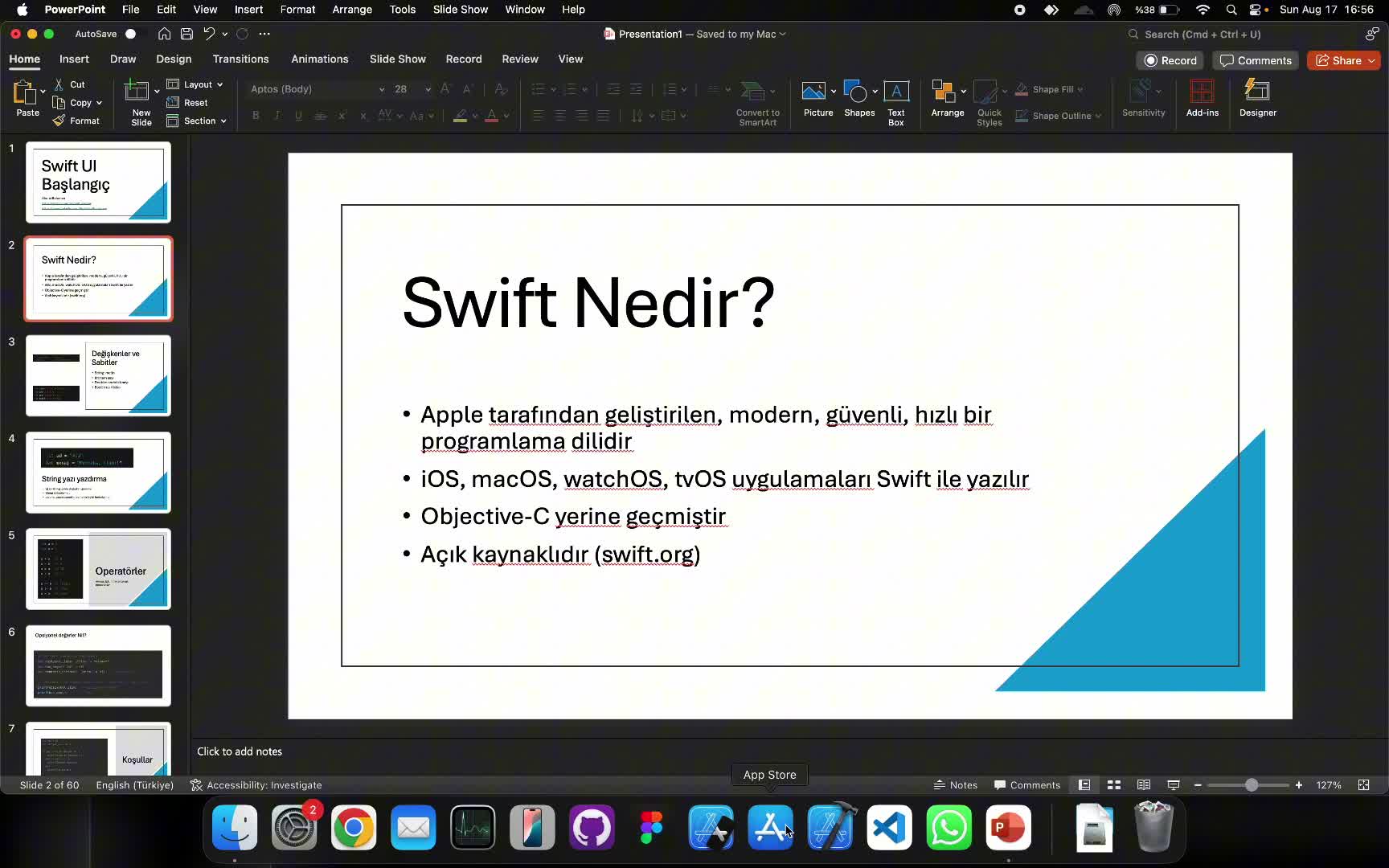Toggle Underline formatting
1389x868 pixels.
pyautogui.click(x=298, y=116)
